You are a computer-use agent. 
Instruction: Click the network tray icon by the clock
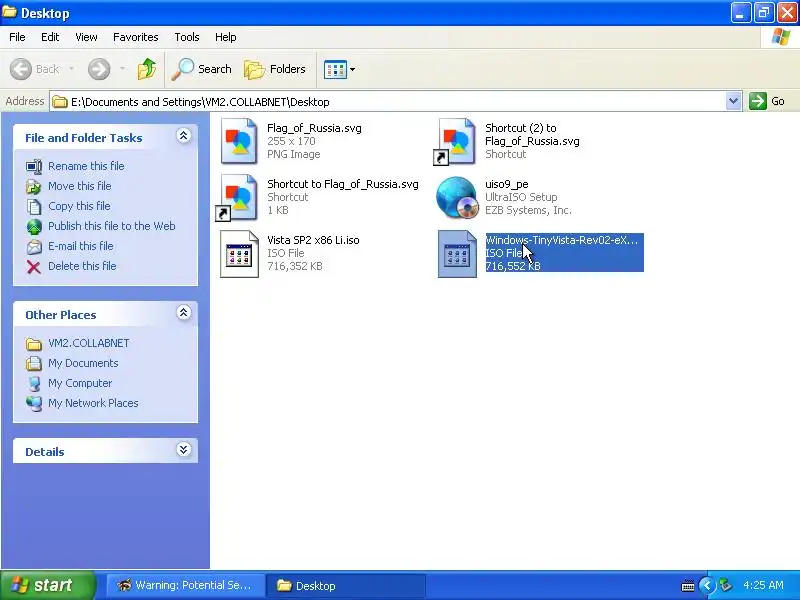[x=726, y=585]
